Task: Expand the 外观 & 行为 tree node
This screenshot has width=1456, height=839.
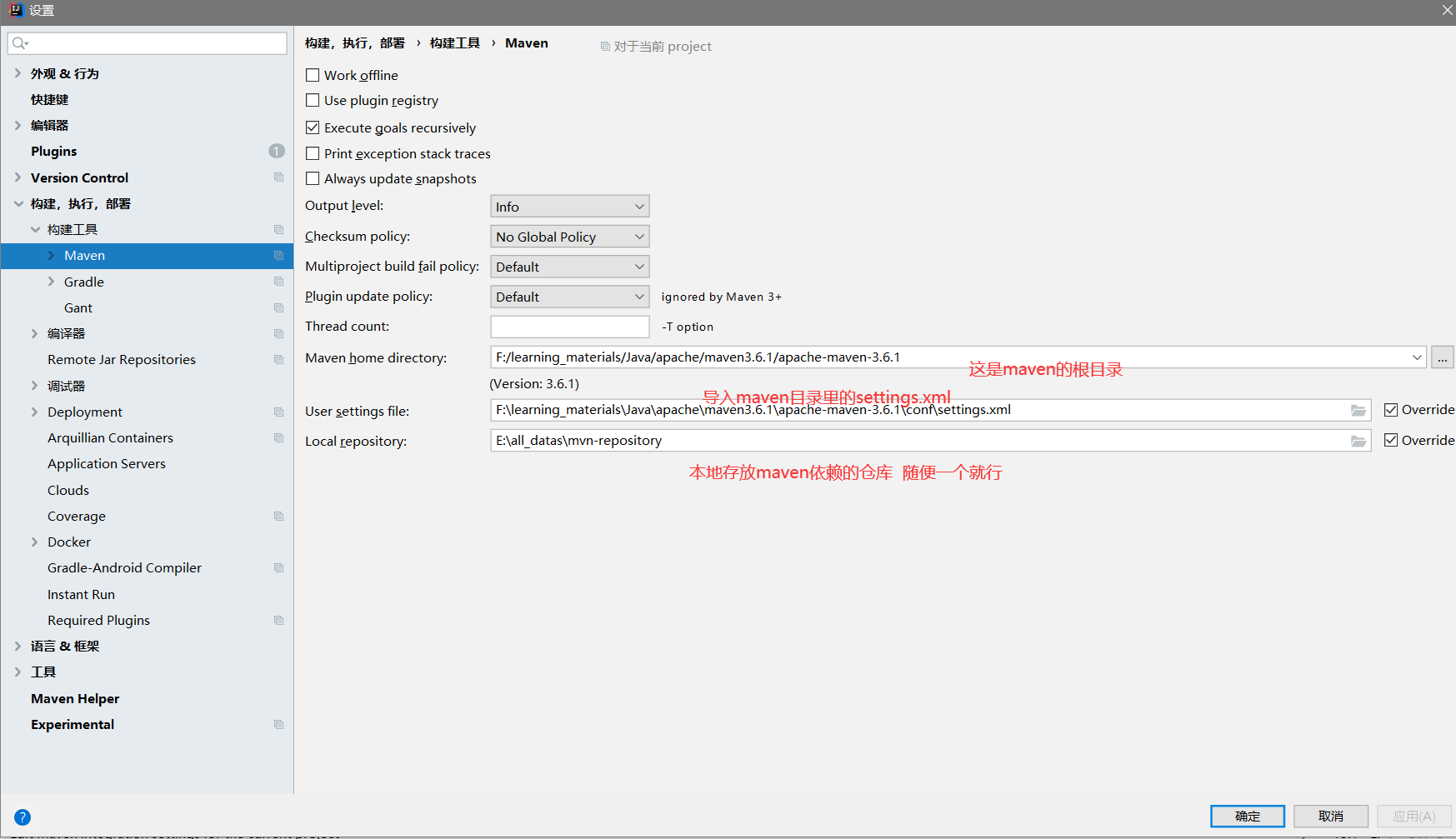Action: [x=18, y=73]
